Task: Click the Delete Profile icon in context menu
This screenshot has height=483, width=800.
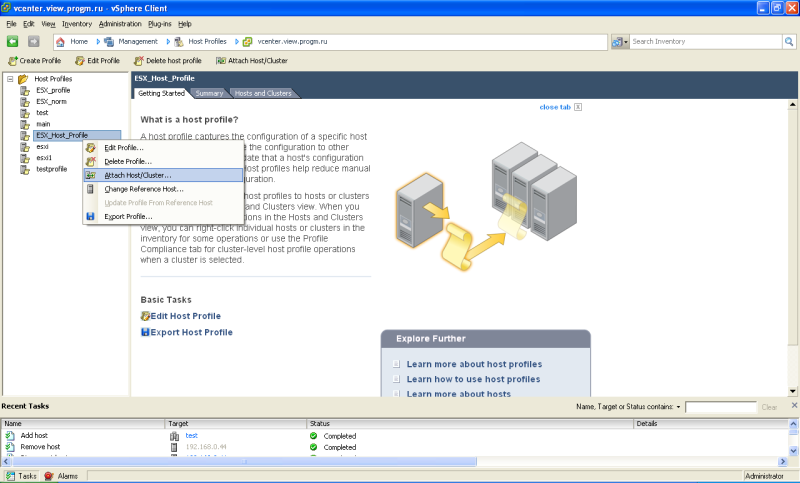Action: tap(90, 161)
